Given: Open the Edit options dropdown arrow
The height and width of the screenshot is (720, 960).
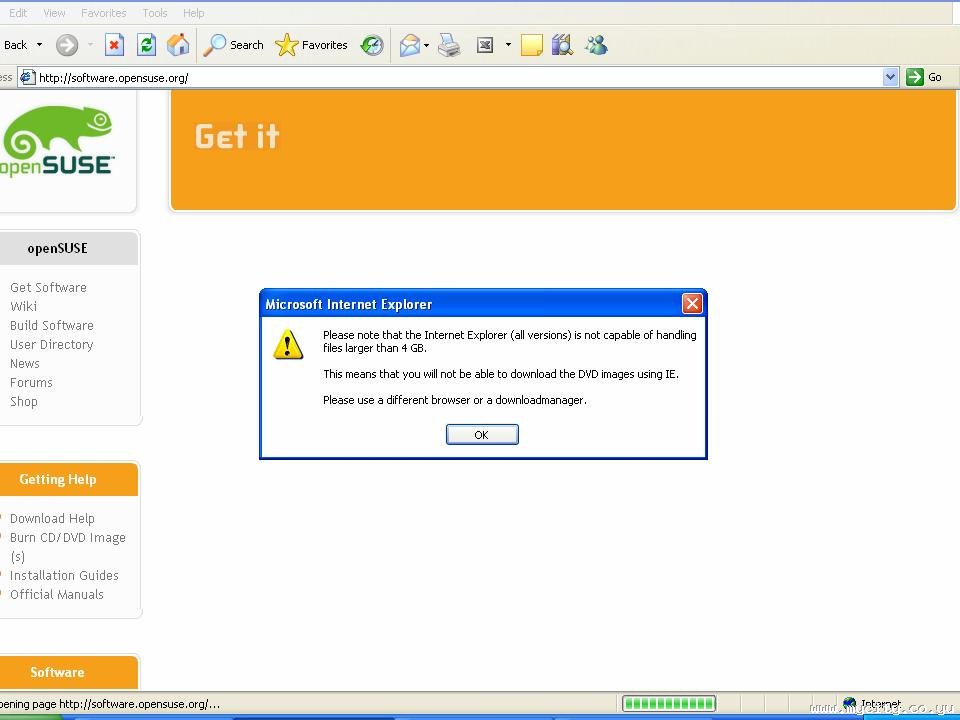Looking at the screenshot, I should (508, 45).
